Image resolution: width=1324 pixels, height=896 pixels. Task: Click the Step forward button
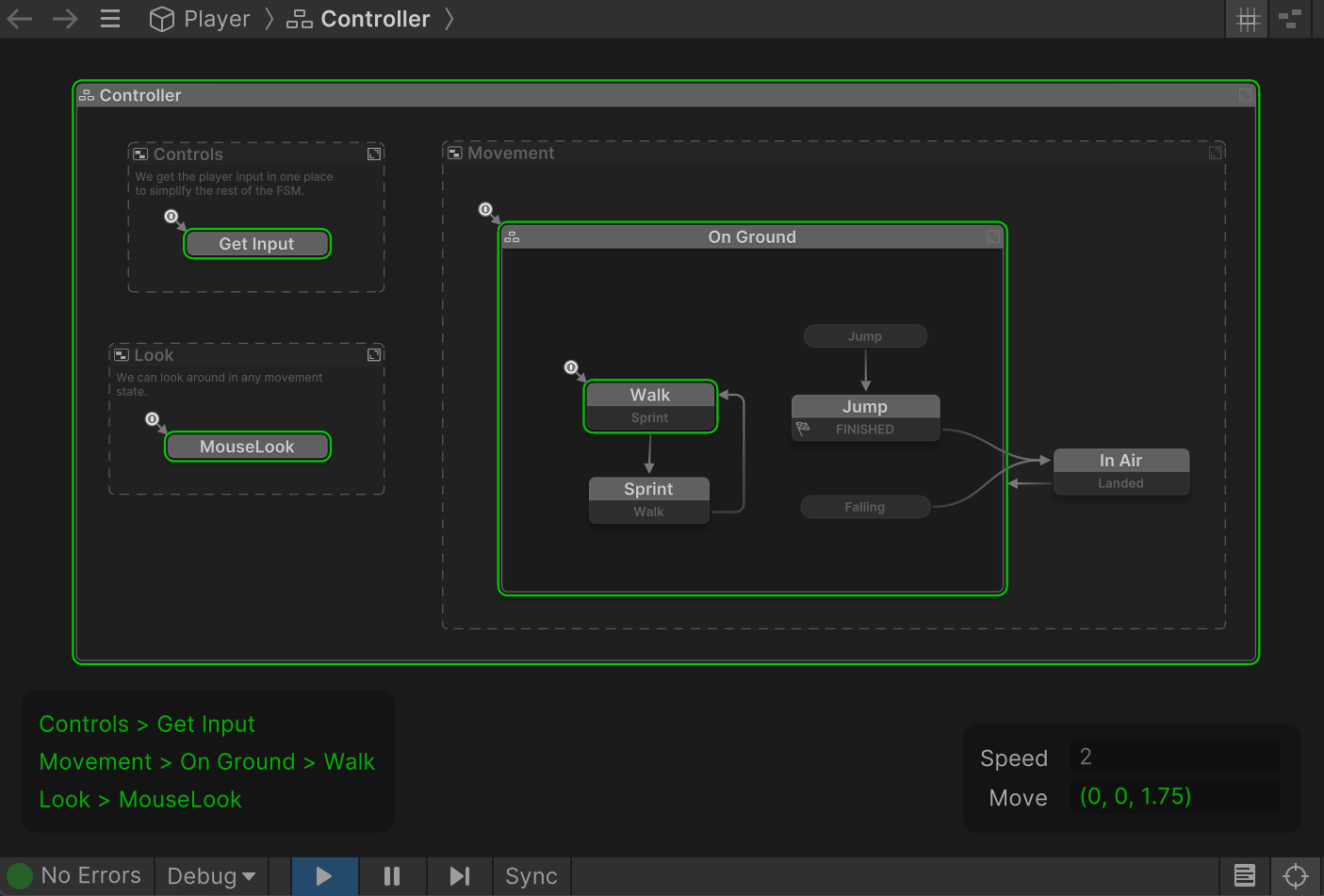pyautogui.click(x=460, y=876)
